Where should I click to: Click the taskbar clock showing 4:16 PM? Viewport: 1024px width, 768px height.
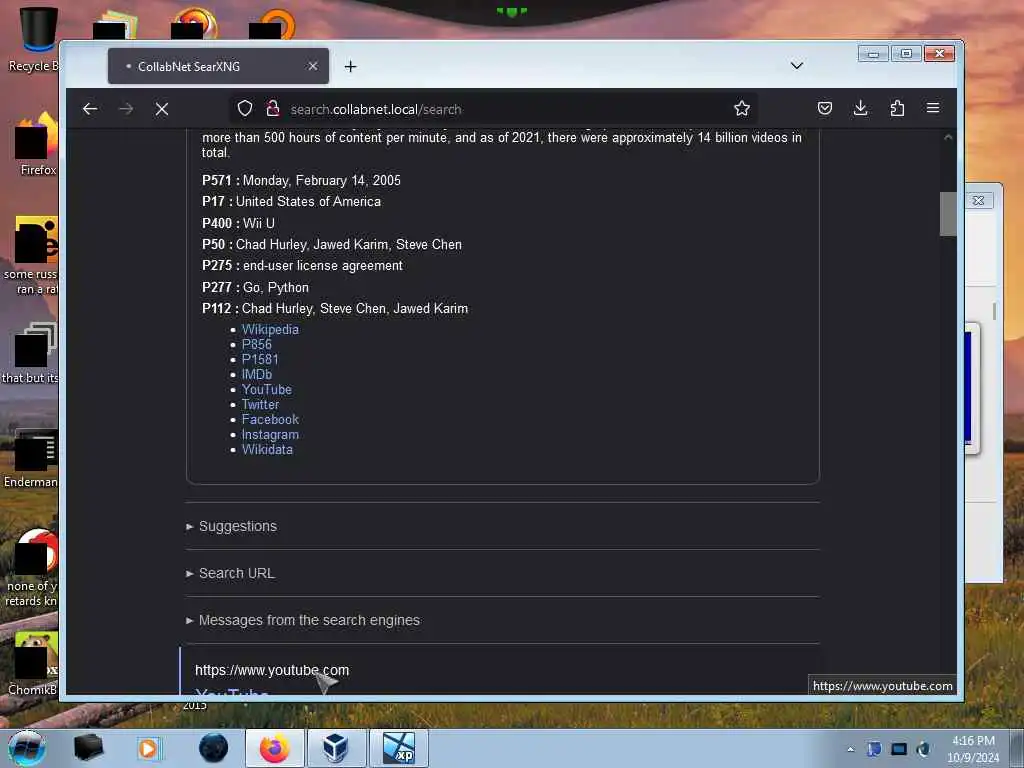point(973,748)
